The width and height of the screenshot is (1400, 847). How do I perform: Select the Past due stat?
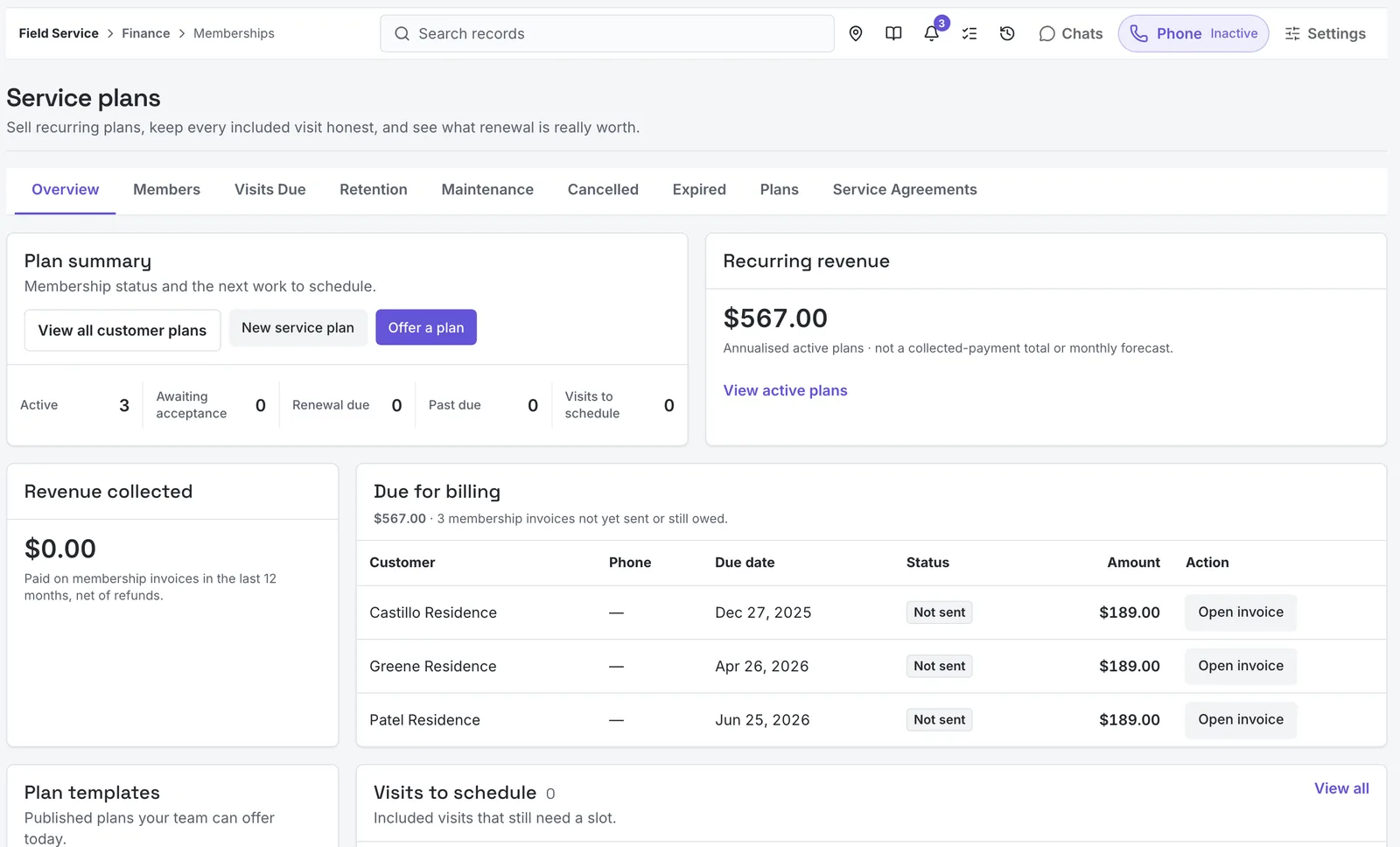point(483,405)
